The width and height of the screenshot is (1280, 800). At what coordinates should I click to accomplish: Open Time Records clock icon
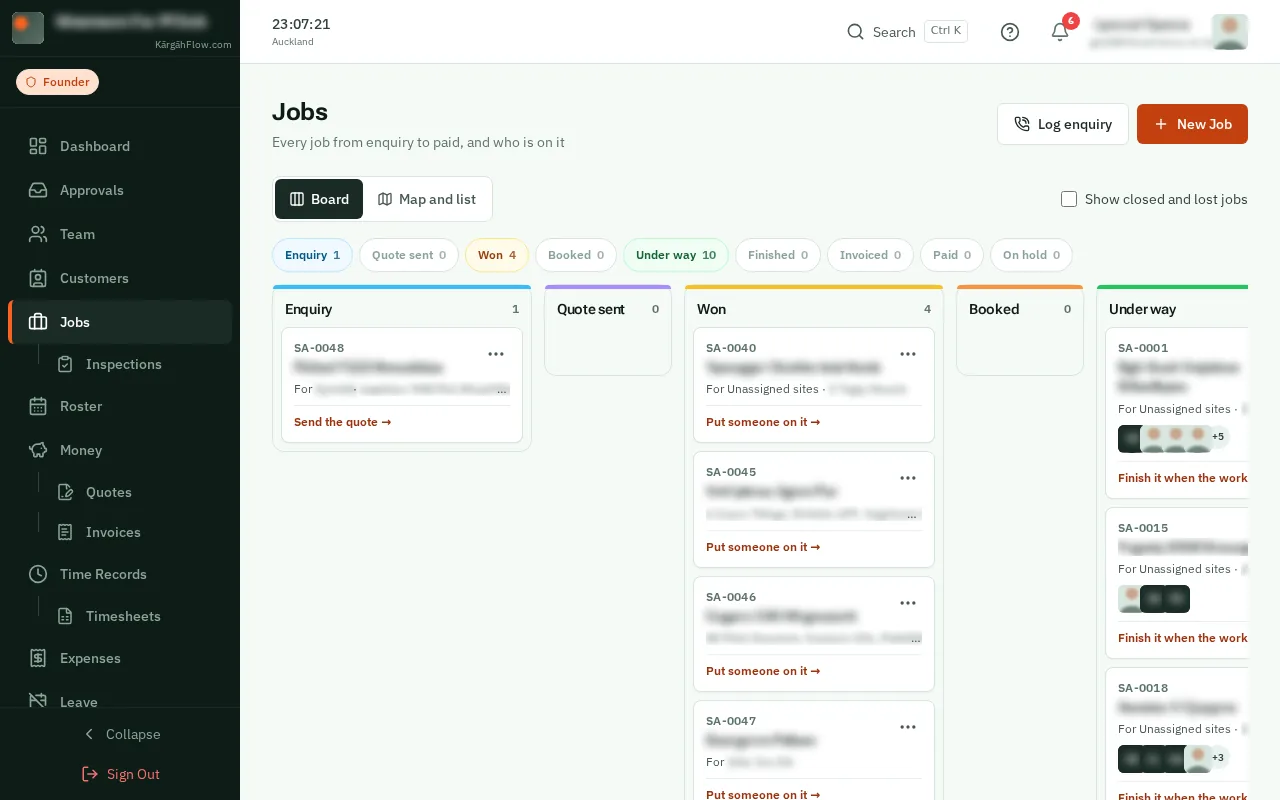click(38, 574)
